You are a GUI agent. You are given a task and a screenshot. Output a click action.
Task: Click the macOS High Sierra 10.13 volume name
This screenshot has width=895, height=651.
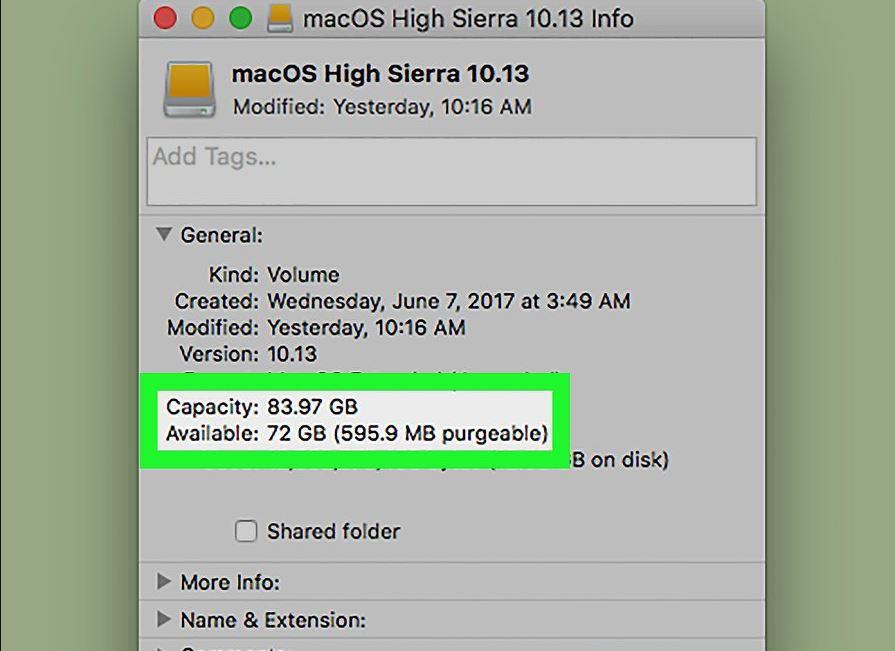[x=380, y=74]
